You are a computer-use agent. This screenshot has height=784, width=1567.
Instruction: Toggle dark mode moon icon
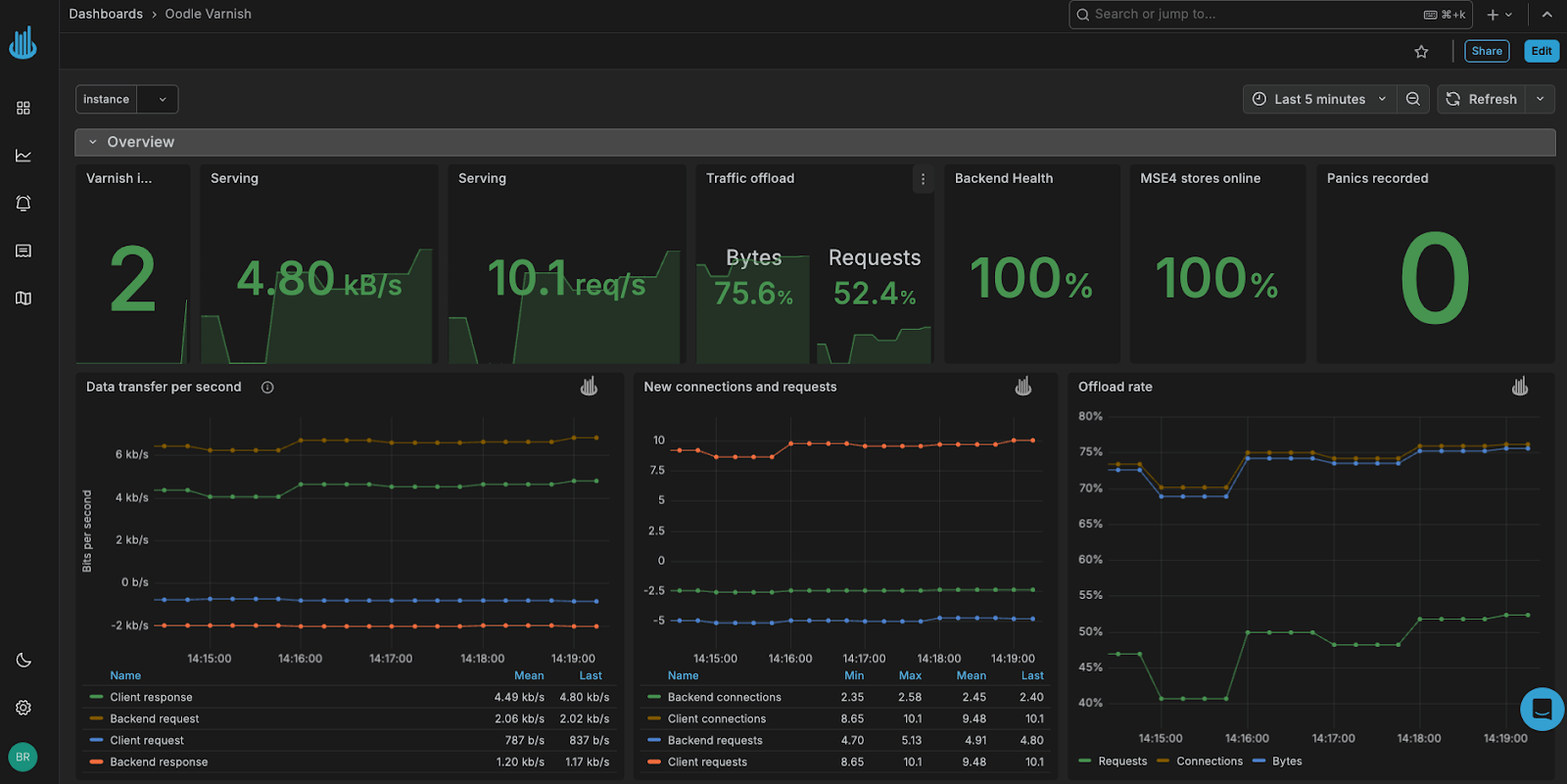click(24, 661)
